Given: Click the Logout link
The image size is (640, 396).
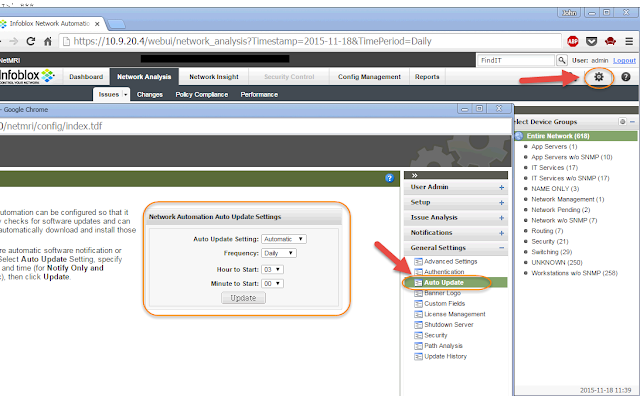Looking at the screenshot, I should click(624, 60).
